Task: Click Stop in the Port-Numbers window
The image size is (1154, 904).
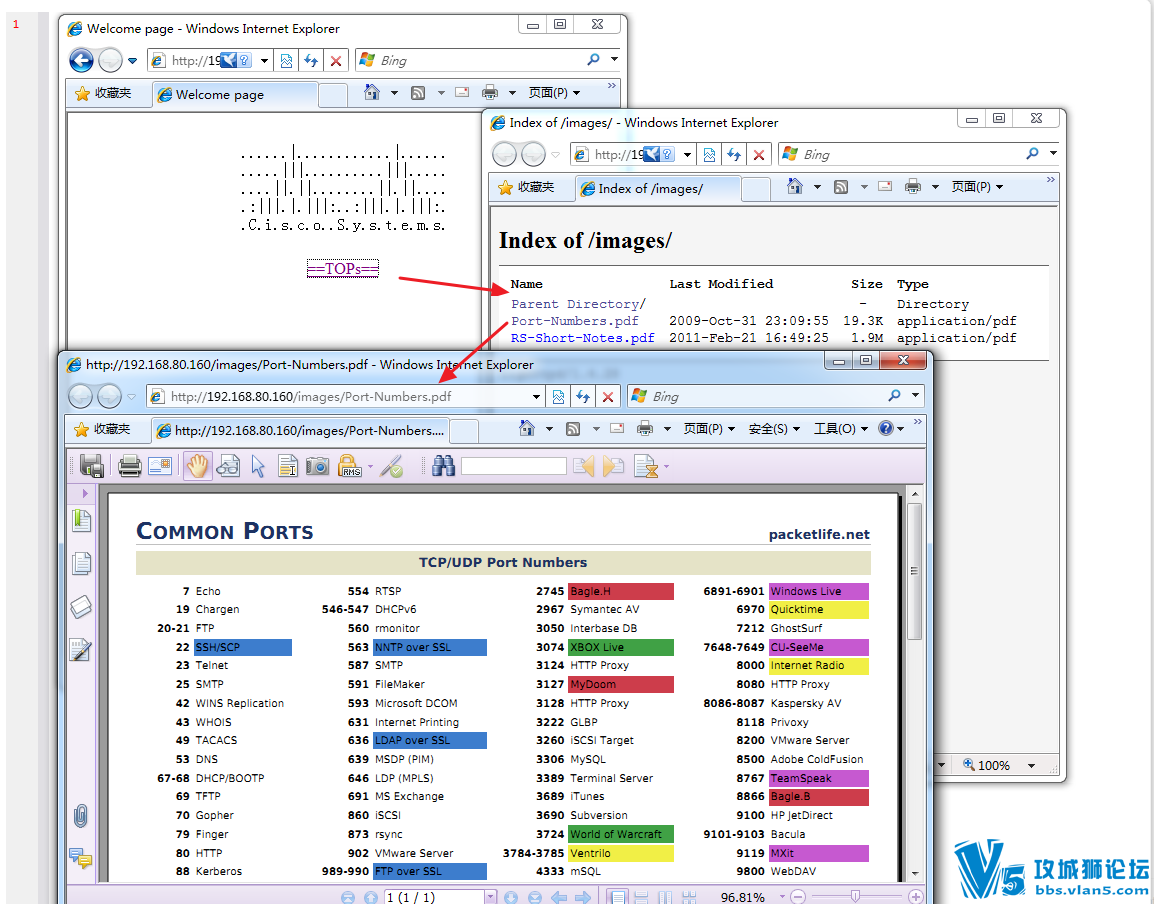Action: coord(608,397)
